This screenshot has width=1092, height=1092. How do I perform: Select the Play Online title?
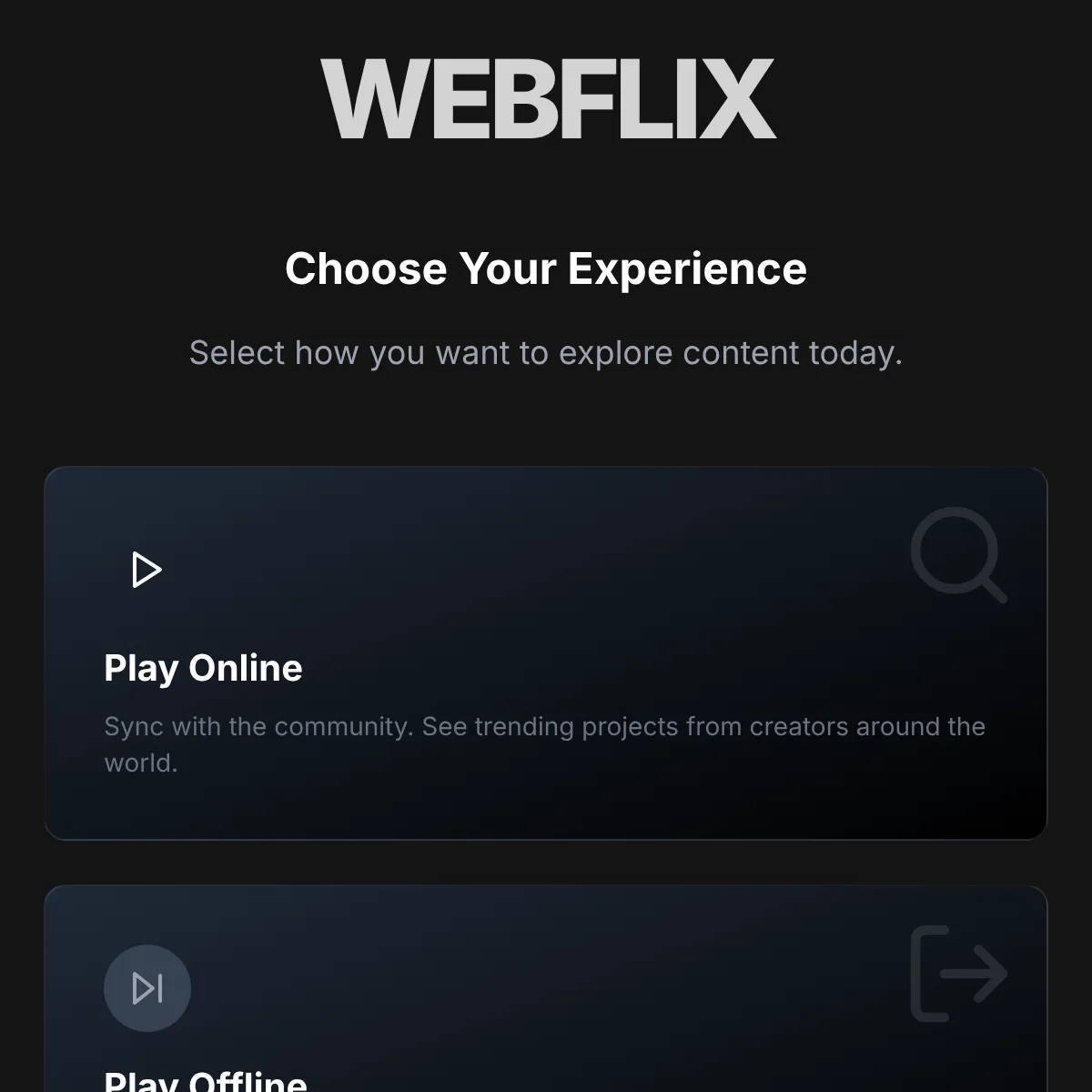coord(203,668)
